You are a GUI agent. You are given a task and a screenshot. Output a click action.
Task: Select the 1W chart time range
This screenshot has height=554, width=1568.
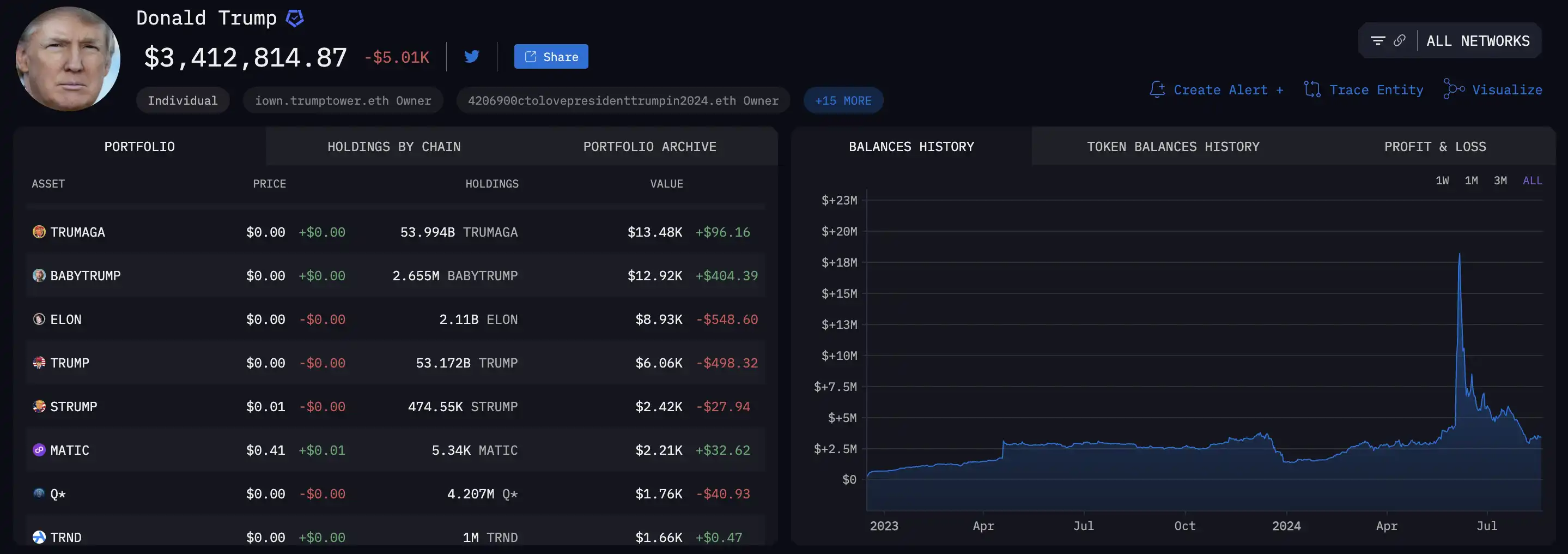[x=1442, y=180]
